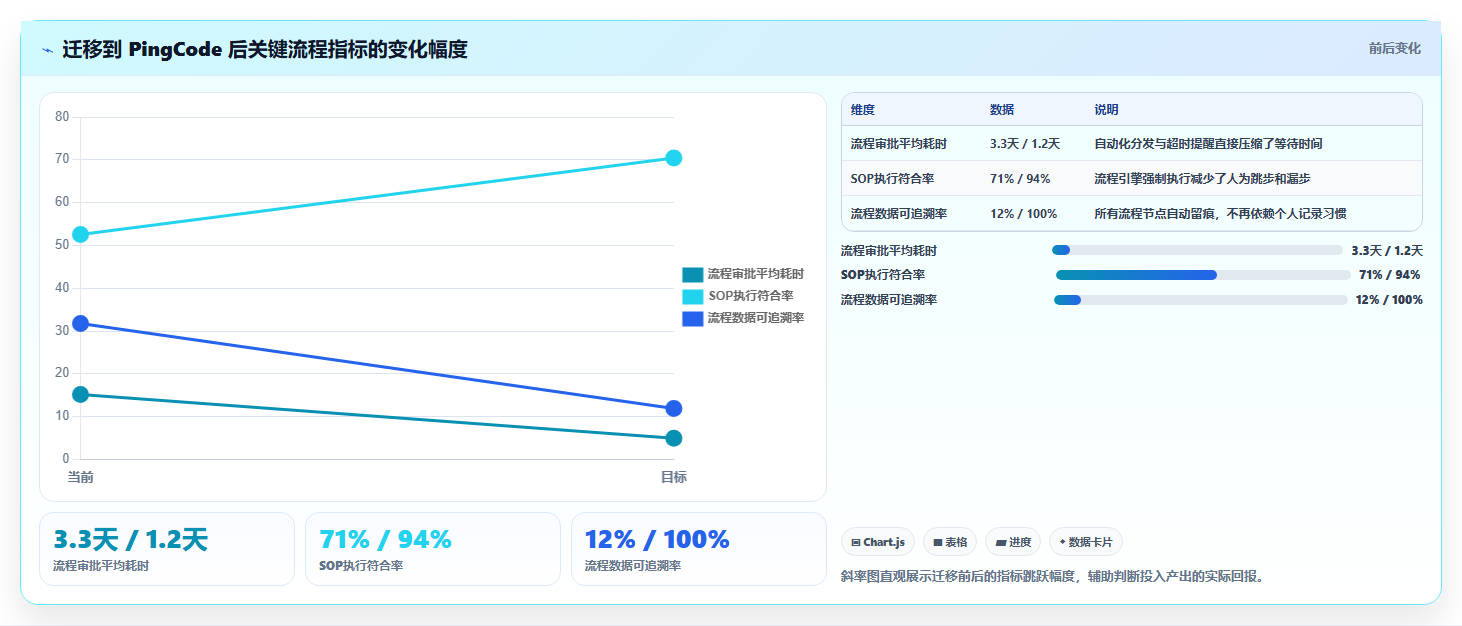This screenshot has width=1462, height=626.
Task: Click the SOP执行符合率 point at 目标
Action: (x=674, y=158)
